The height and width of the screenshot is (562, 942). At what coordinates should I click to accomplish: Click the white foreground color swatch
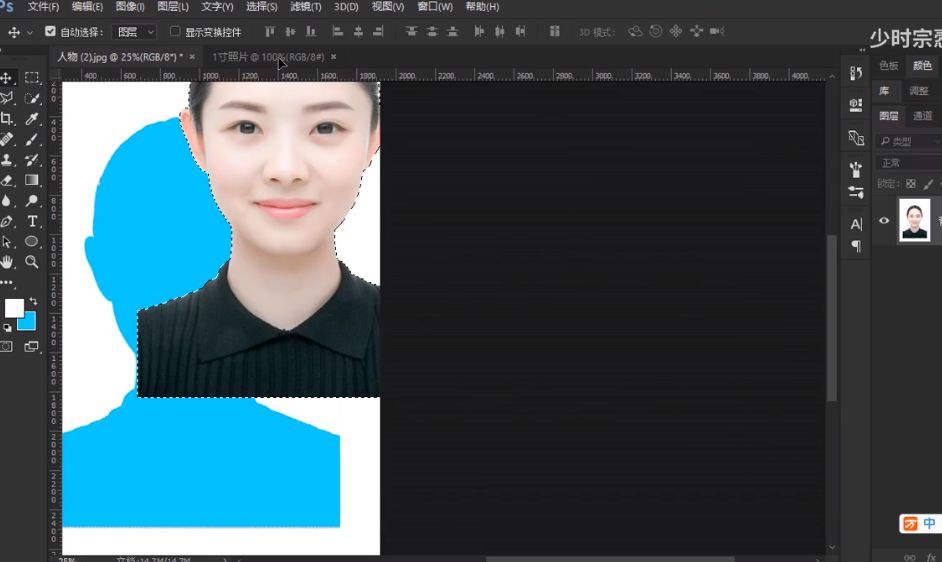[12, 307]
